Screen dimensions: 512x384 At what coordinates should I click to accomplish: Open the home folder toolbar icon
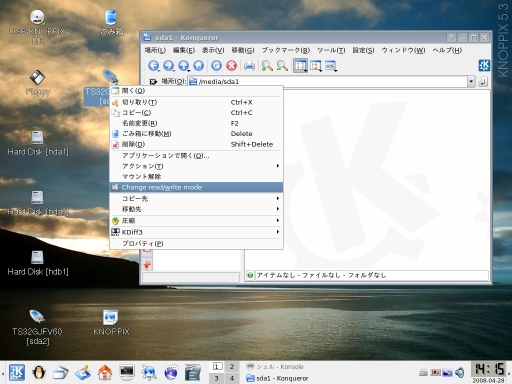pyautogui.click(x=199, y=65)
